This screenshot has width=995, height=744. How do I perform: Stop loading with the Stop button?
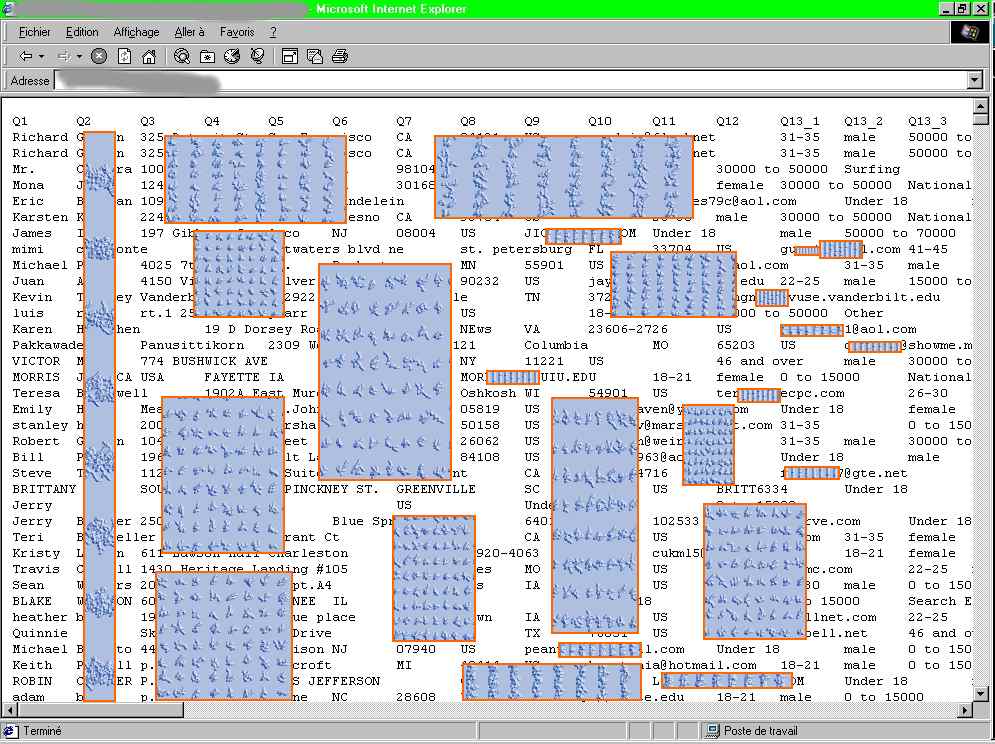(x=99, y=56)
